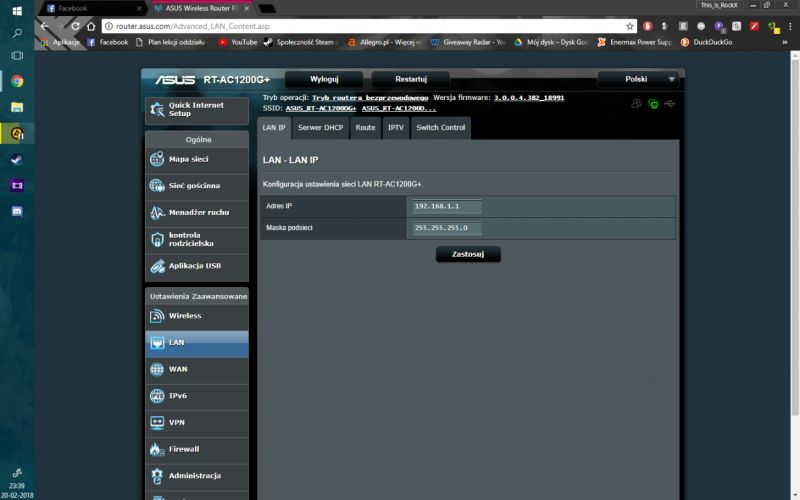This screenshot has width=800, height=500.
Task: Open Quick Internet Setup wizard
Action: tap(196, 110)
